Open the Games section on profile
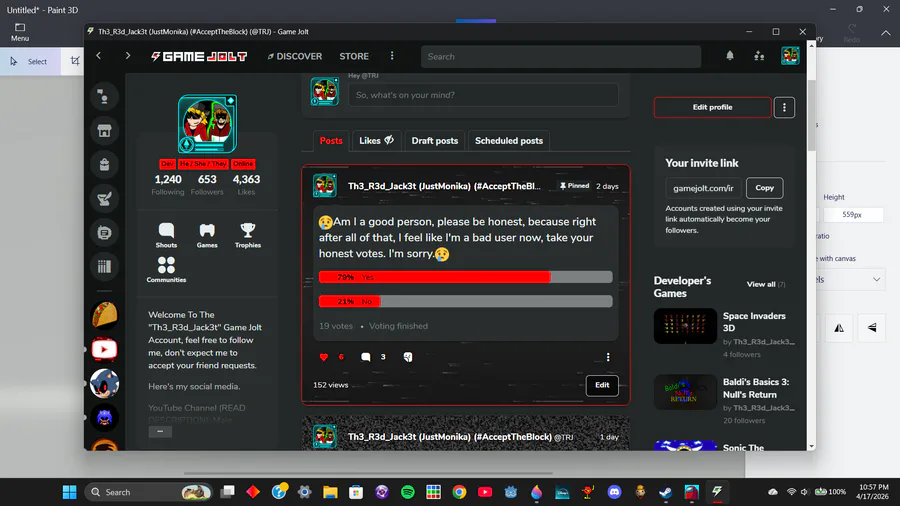Image resolution: width=900 pixels, height=506 pixels. pos(207,235)
